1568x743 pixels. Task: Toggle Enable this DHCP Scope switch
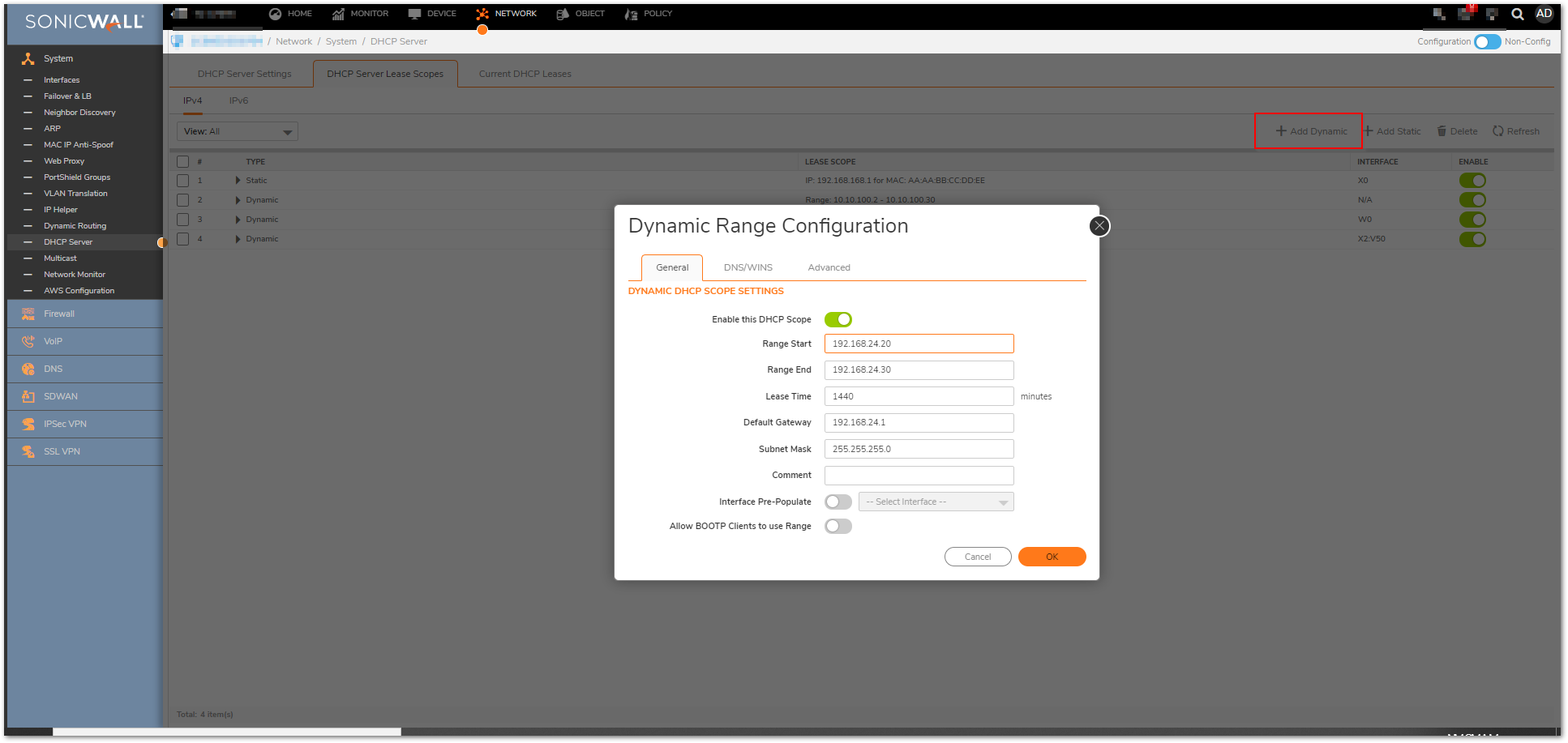pyautogui.click(x=838, y=319)
